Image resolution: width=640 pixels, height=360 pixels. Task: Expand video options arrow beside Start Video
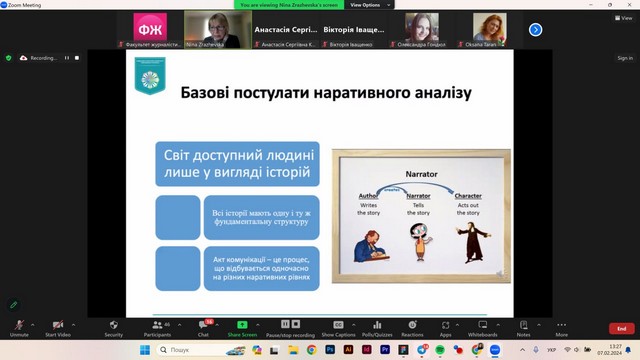pos(73,325)
